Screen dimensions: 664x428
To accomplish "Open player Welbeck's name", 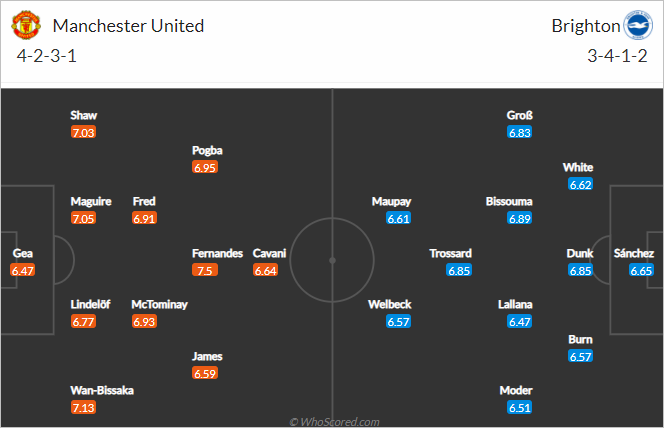I will click(x=390, y=304).
